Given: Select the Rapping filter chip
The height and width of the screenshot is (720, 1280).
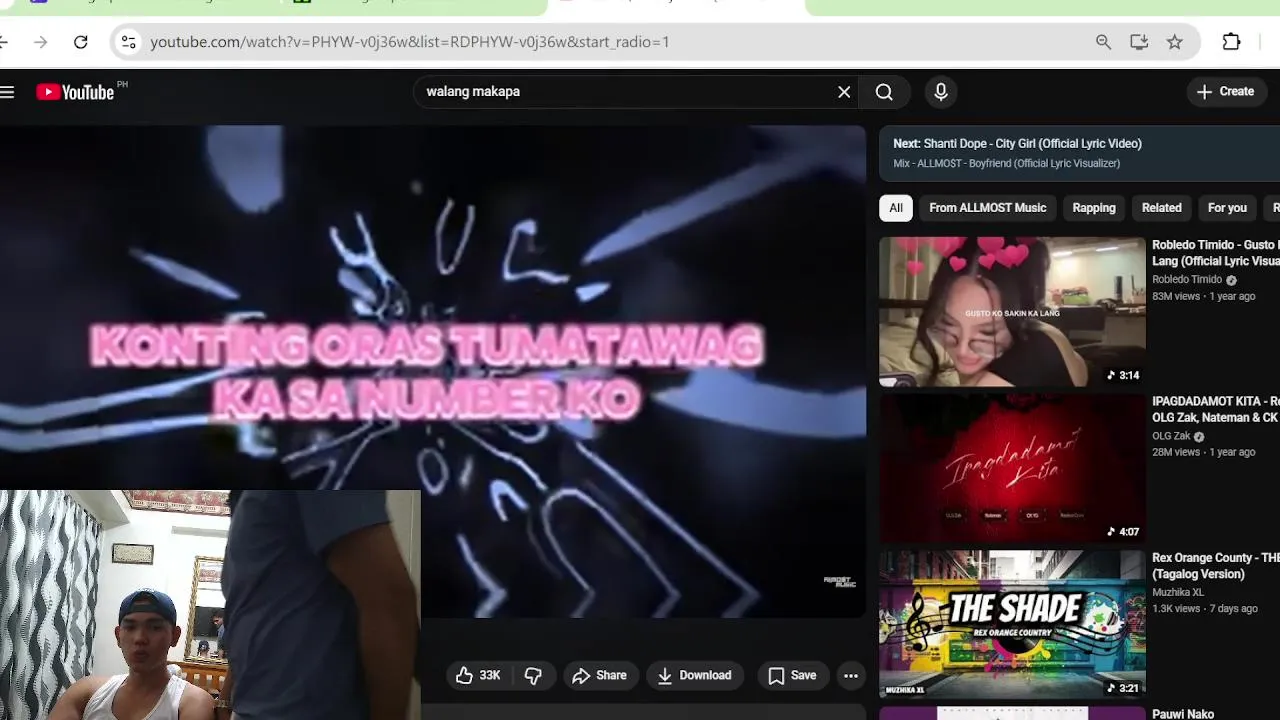Looking at the screenshot, I should click(x=1094, y=208).
